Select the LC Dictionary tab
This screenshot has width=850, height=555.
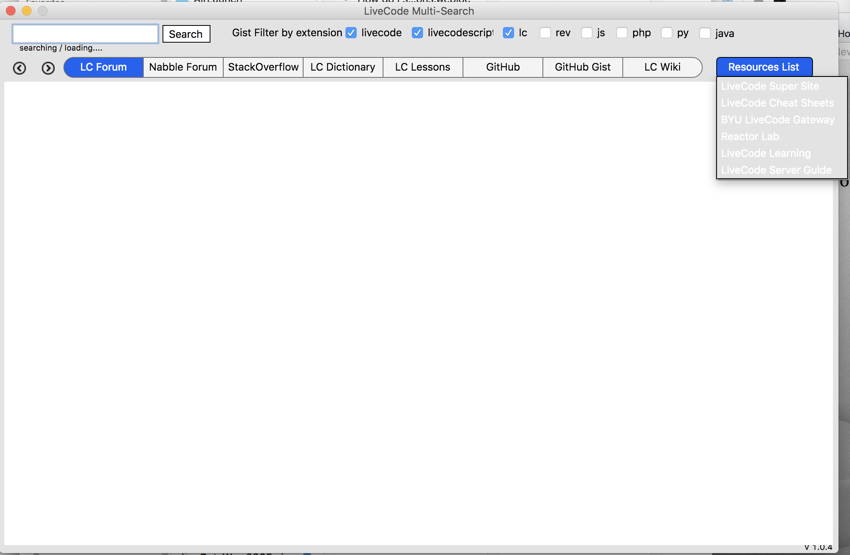[x=343, y=67]
